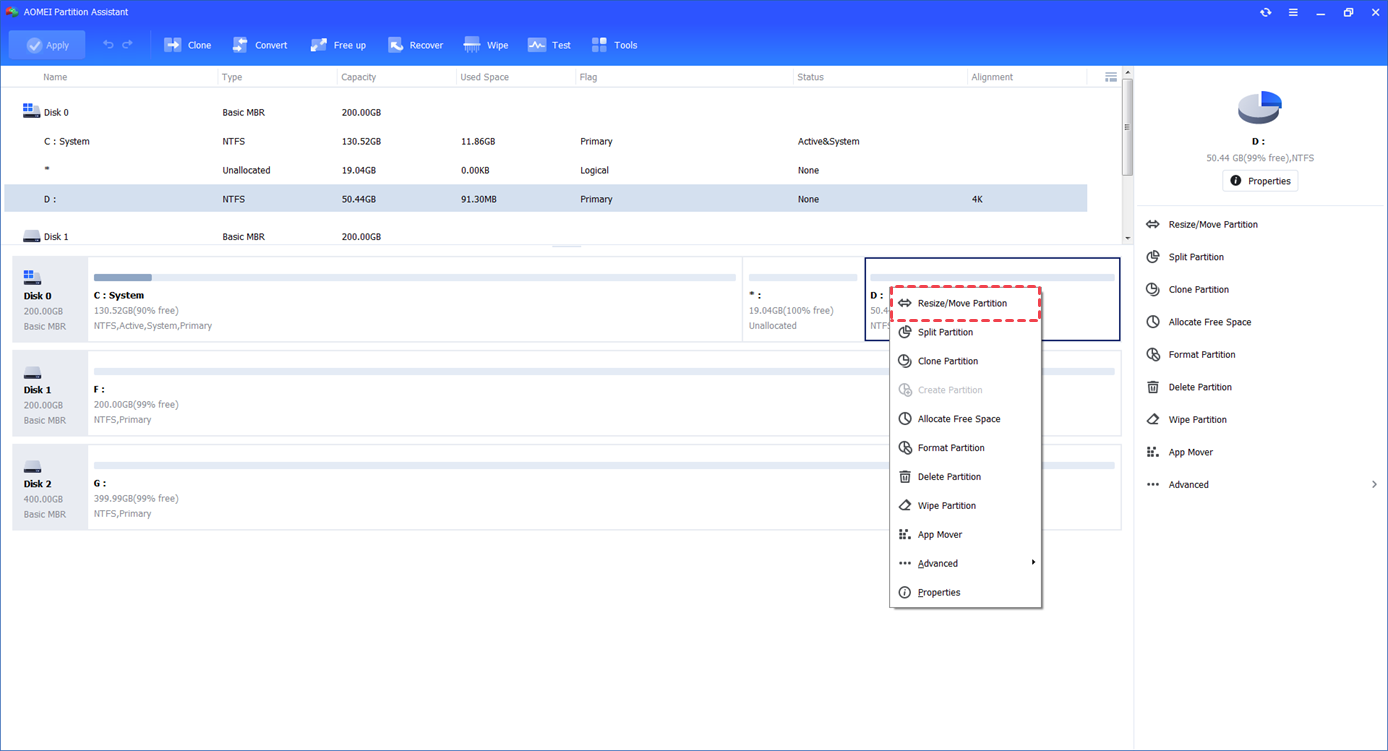The height and width of the screenshot is (751, 1388).
Task: Click the Properties button under D:
Action: [1260, 181]
